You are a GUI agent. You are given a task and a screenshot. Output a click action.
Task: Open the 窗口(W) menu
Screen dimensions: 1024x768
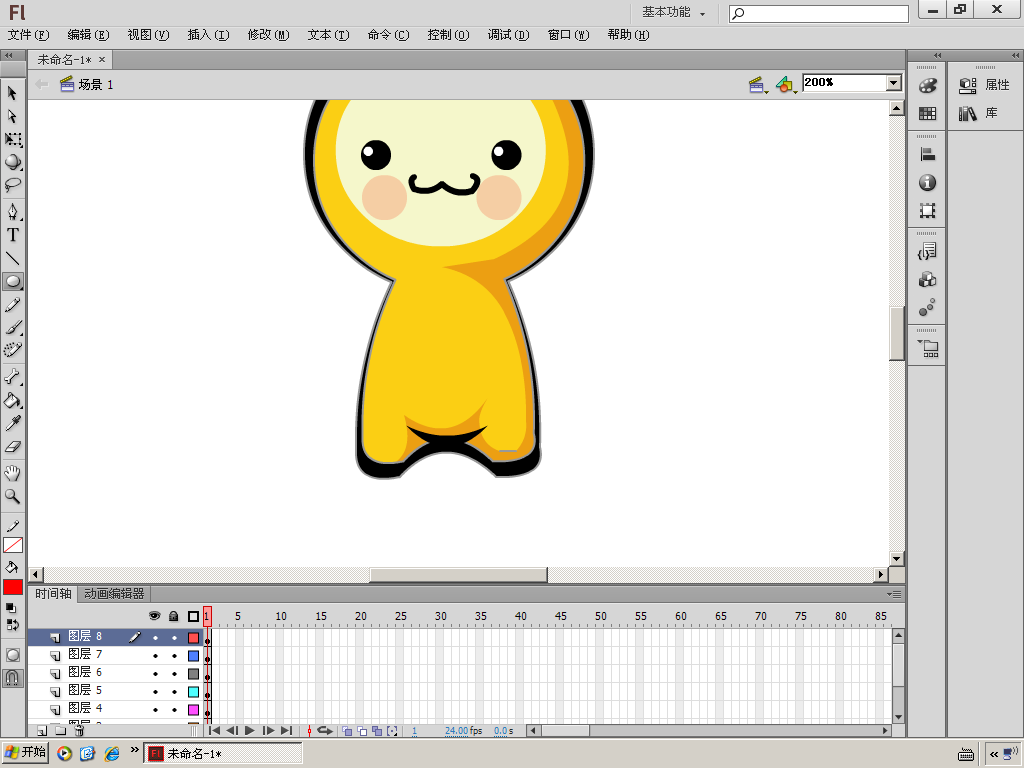pos(568,35)
